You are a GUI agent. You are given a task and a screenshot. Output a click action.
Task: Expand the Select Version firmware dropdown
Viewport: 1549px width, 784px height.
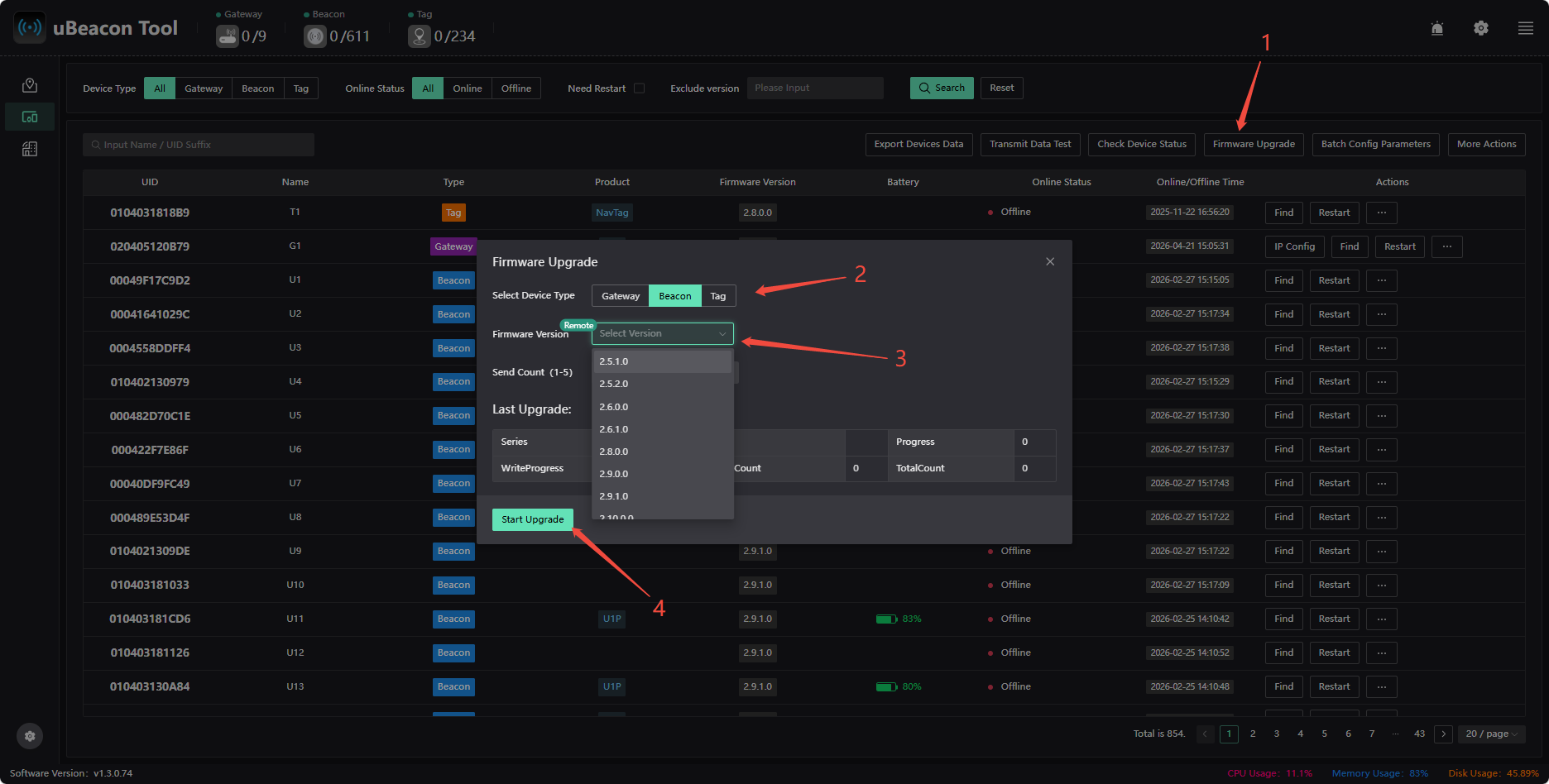pyautogui.click(x=663, y=333)
